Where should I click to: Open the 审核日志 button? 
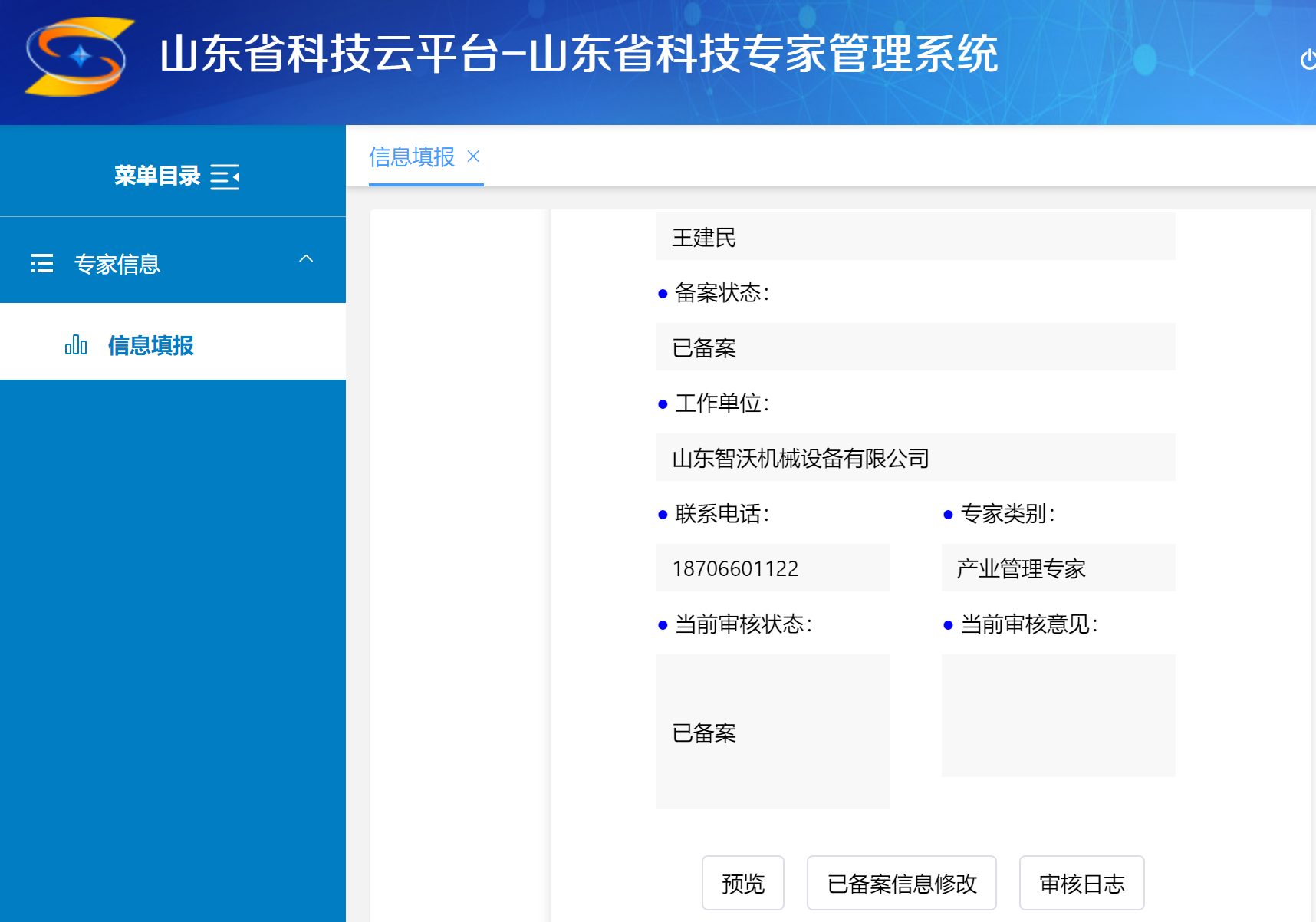point(1081,883)
